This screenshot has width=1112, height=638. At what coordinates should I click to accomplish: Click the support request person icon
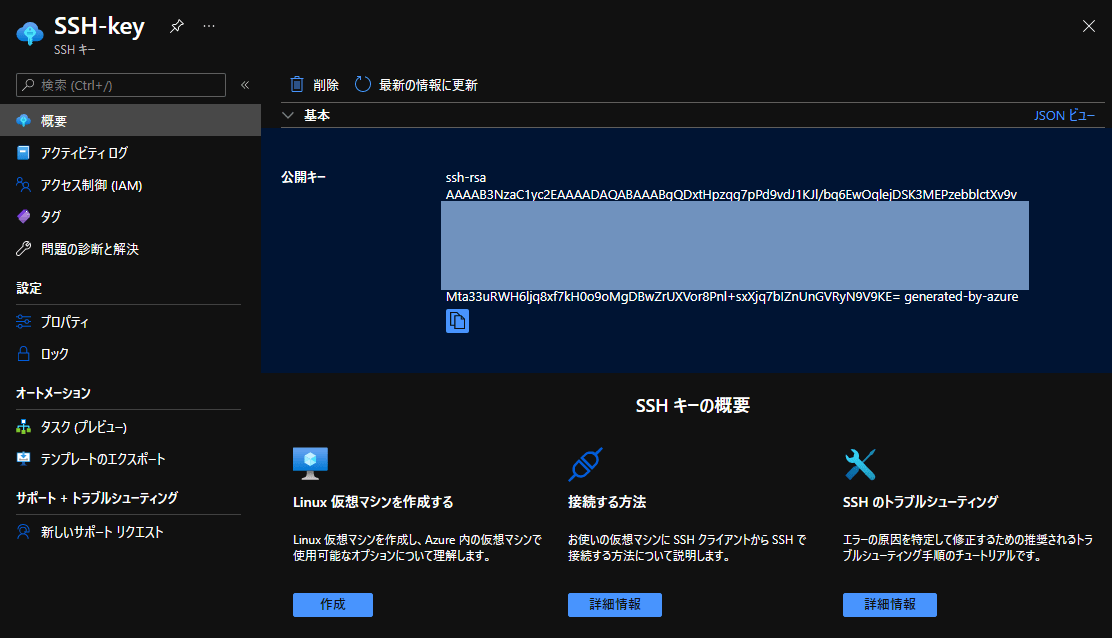coord(23,532)
